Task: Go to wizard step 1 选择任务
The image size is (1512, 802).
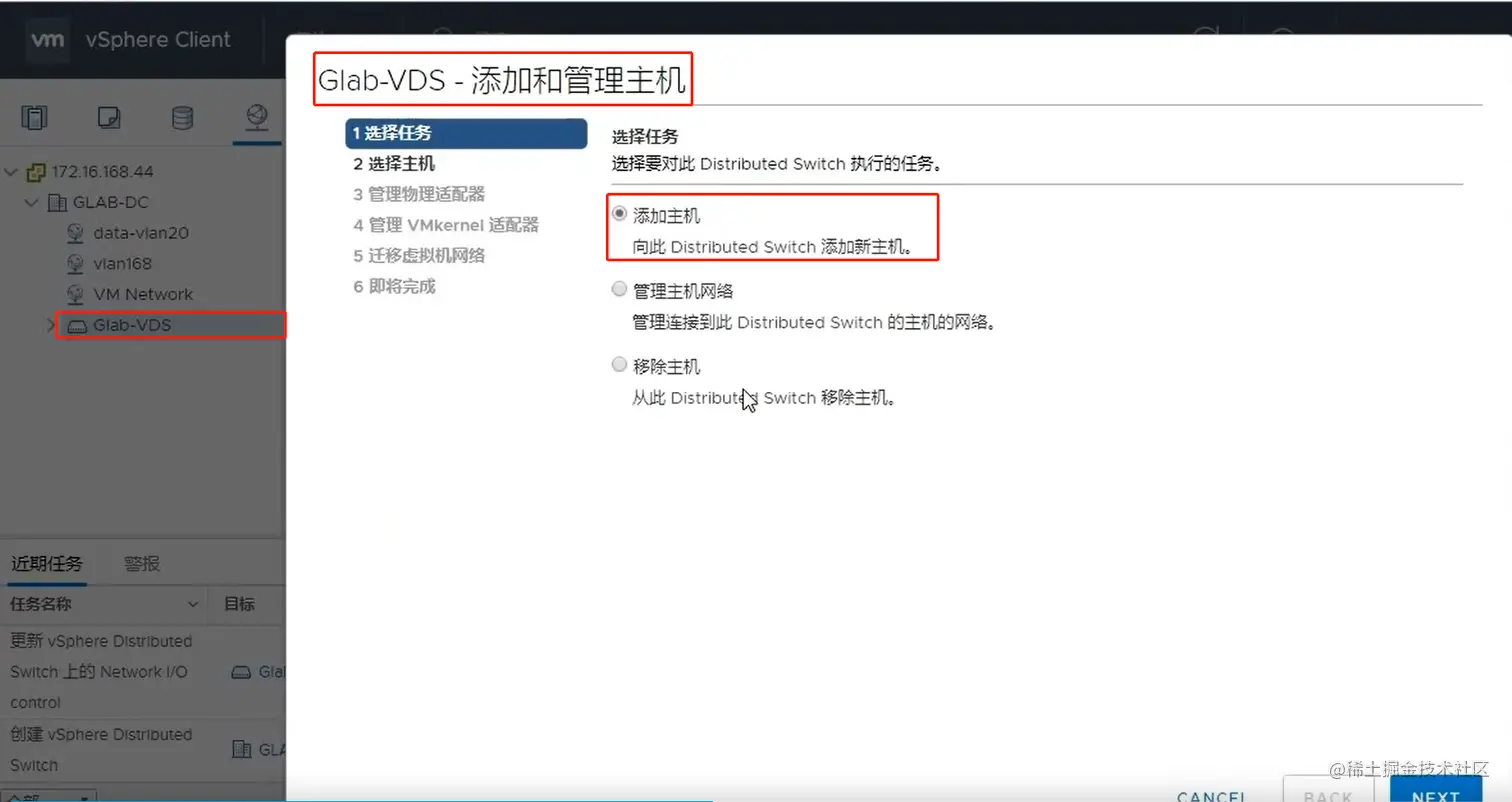Action: (466, 133)
